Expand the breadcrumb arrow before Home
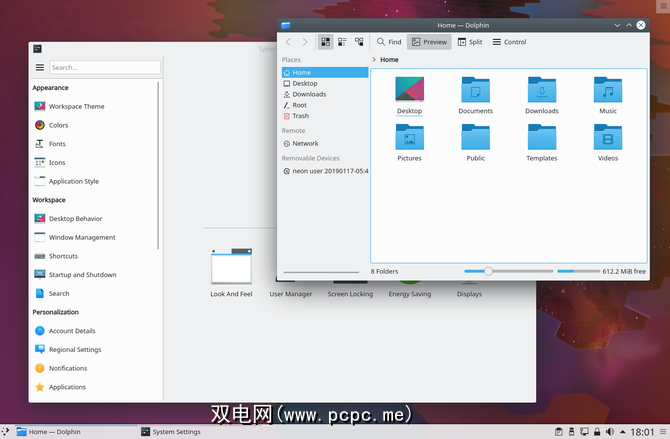The width and height of the screenshot is (670, 439). pyautogui.click(x=374, y=60)
